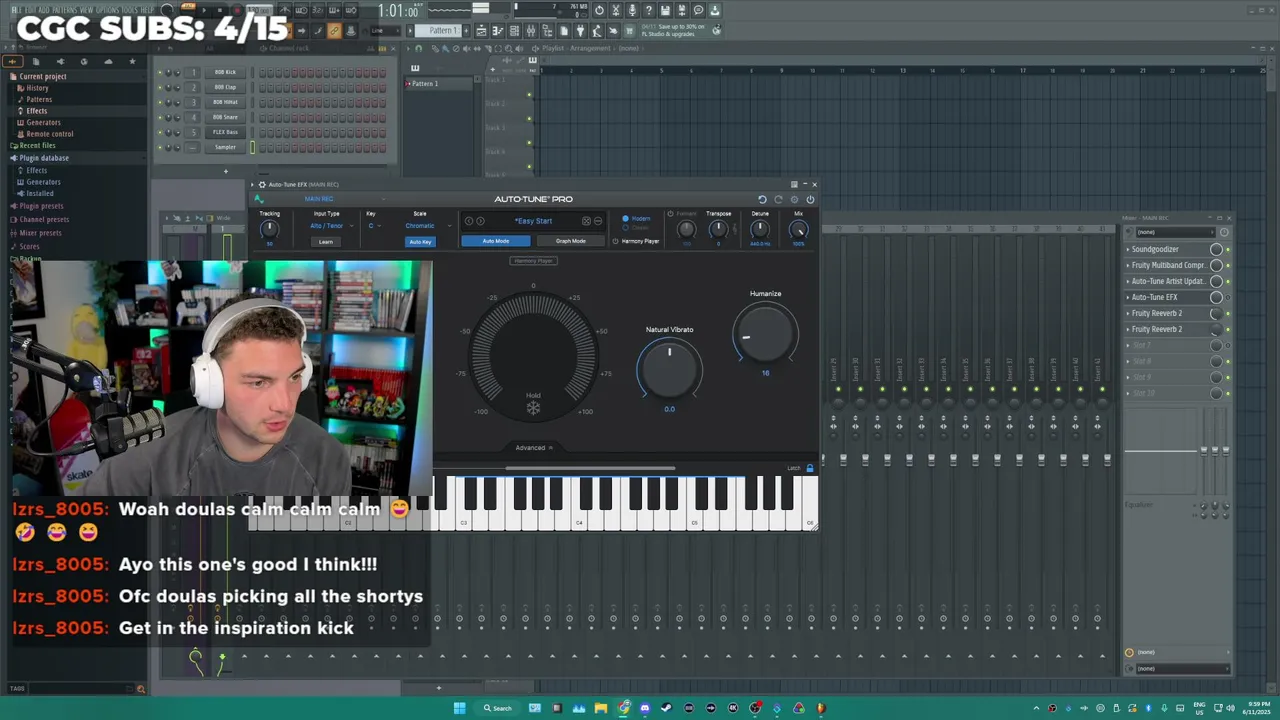The width and height of the screenshot is (1280, 720).
Task: Click the keyboard Latch lock icon
Action: pos(809,468)
